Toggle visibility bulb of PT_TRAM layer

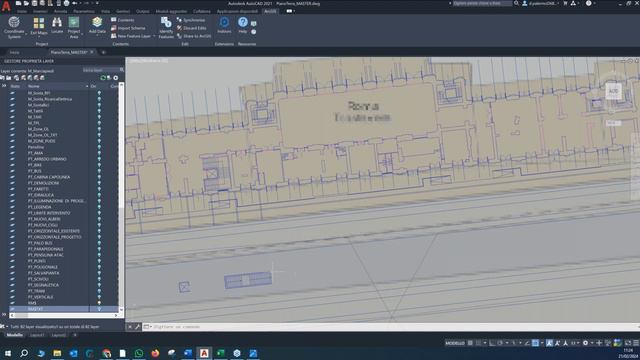click(99, 291)
